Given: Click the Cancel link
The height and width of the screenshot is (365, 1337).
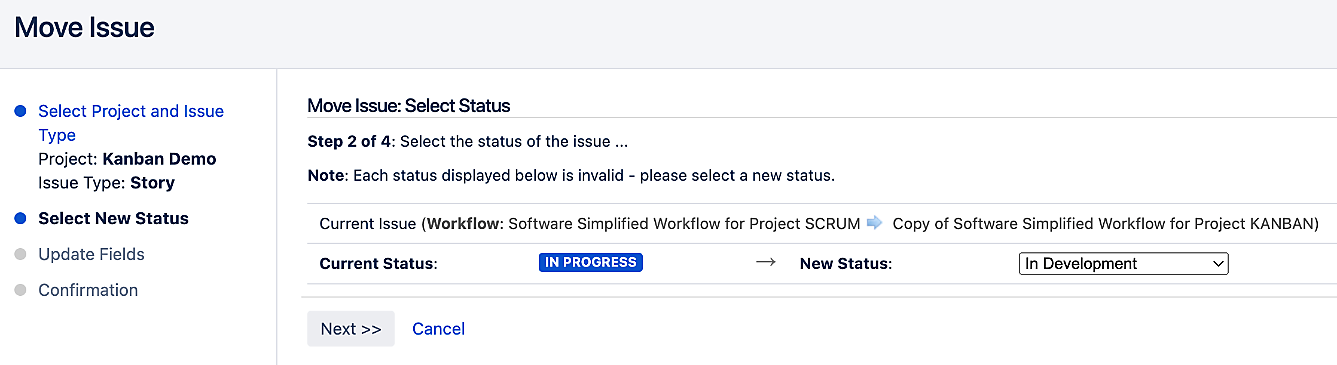Looking at the screenshot, I should (438, 329).
